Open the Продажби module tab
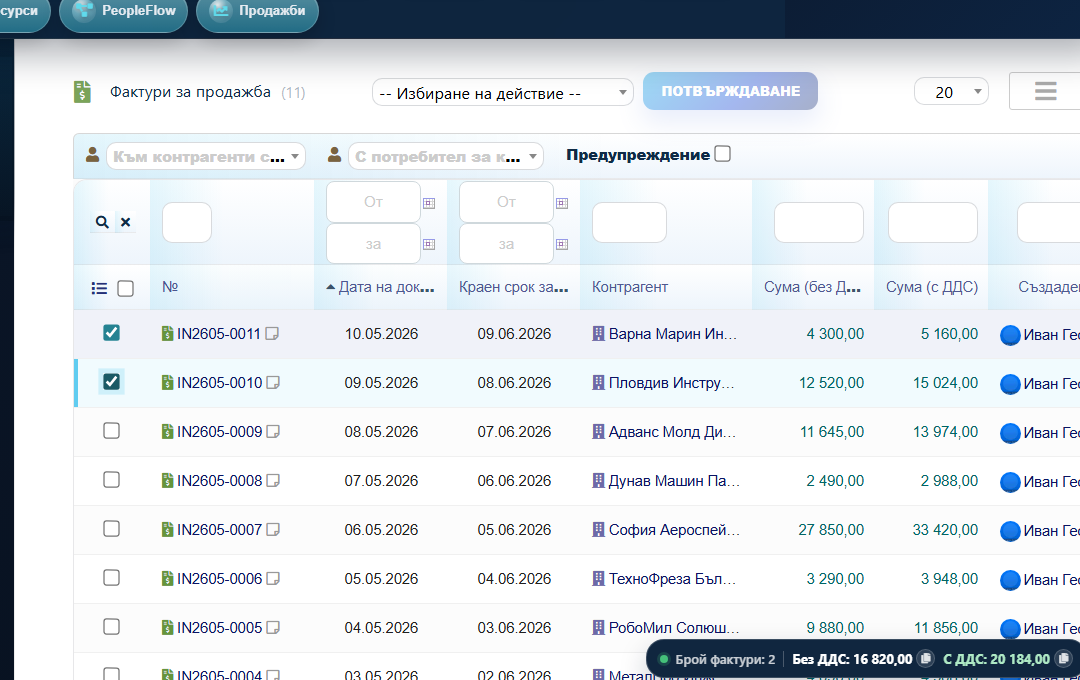Screen dimensions: 1080x680 (x=258, y=11)
